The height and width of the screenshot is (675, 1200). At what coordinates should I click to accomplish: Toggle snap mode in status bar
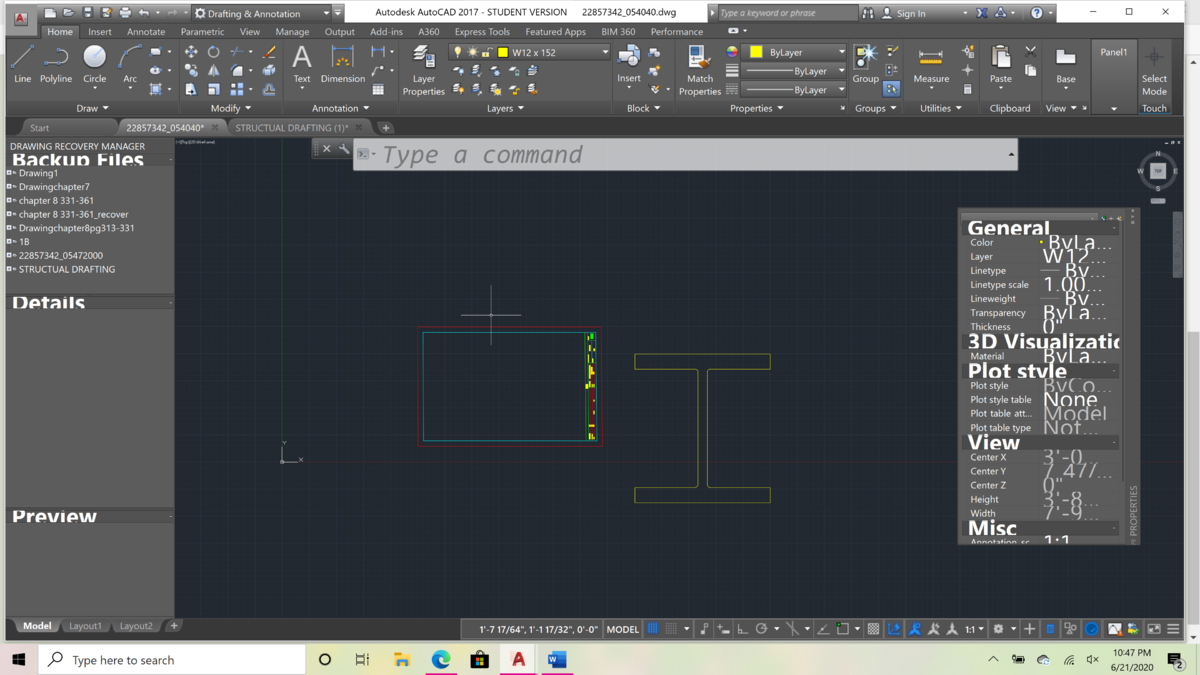[672, 629]
